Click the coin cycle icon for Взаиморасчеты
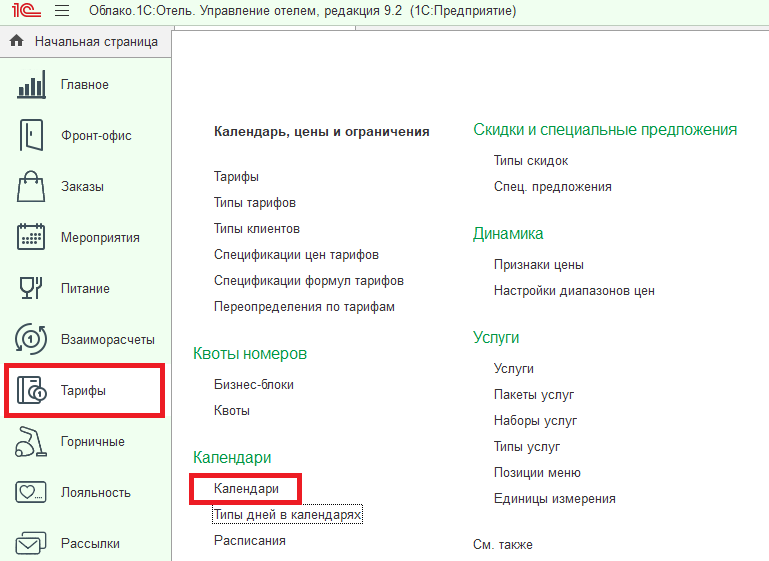The image size is (769, 561). click(31, 339)
